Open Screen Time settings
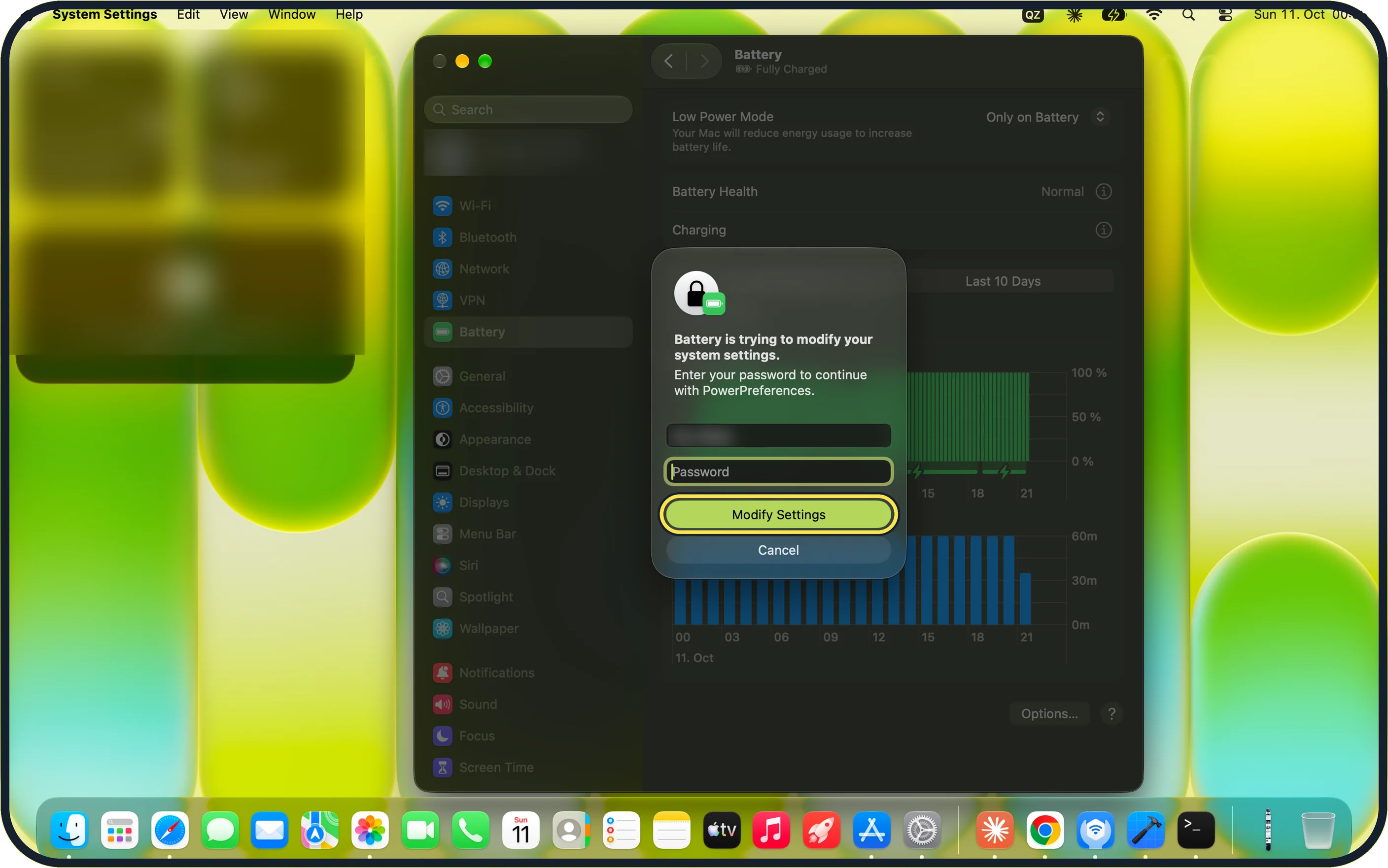Image resolution: width=1388 pixels, height=868 pixels. 528,768
